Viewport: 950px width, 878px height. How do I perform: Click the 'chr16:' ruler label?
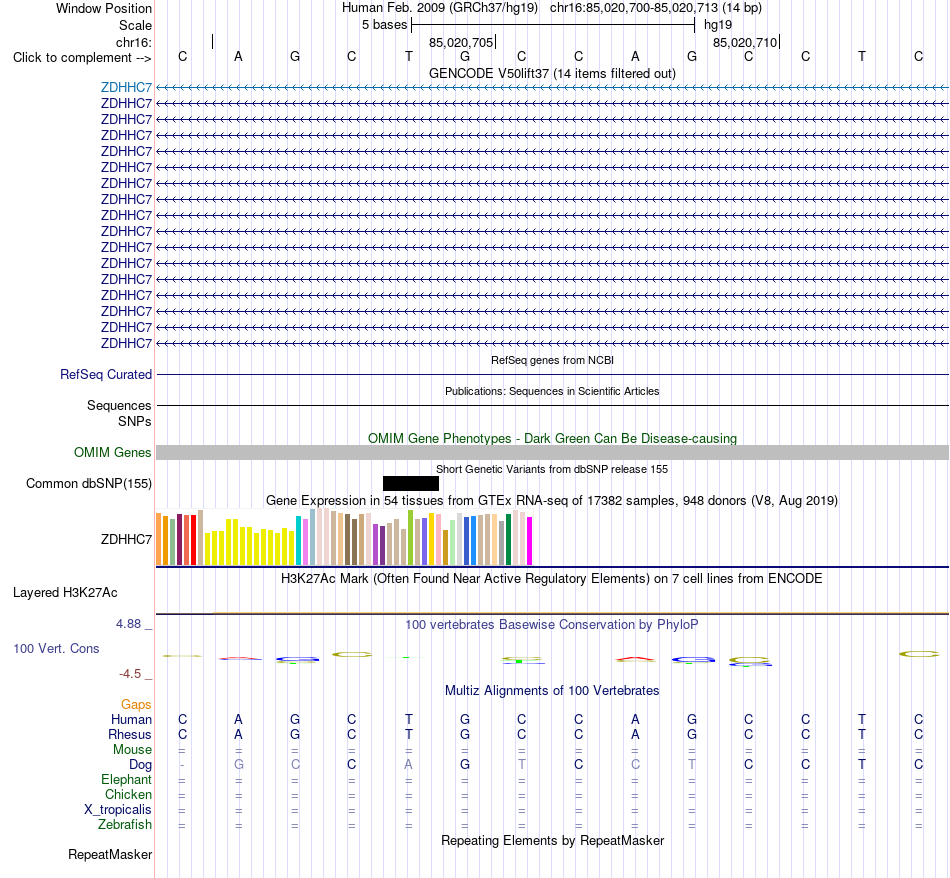coord(134,42)
